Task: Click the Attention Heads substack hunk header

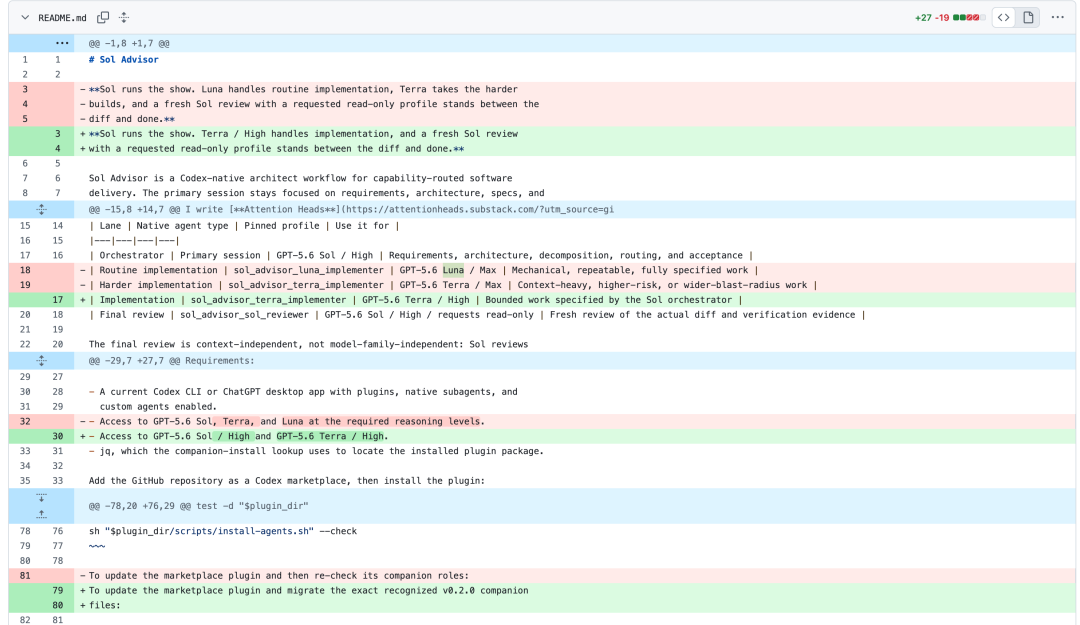Action: click(x=351, y=209)
